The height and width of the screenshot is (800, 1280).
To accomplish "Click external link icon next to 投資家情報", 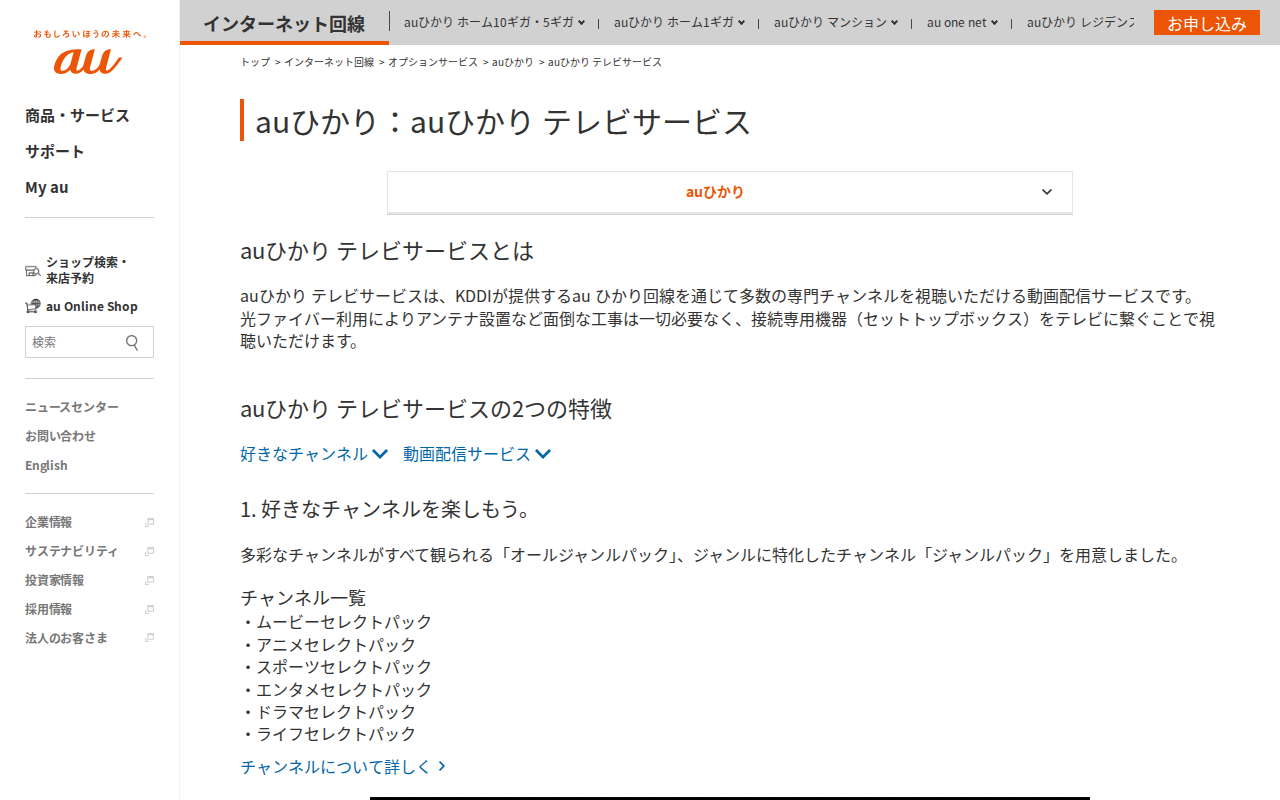I will tap(149, 580).
